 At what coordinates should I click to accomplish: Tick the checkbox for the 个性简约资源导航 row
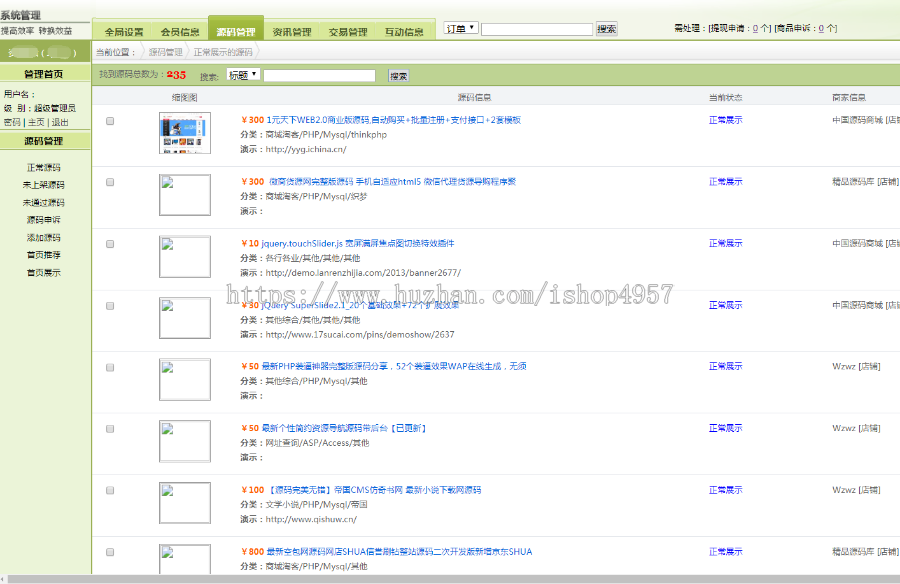(110, 429)
